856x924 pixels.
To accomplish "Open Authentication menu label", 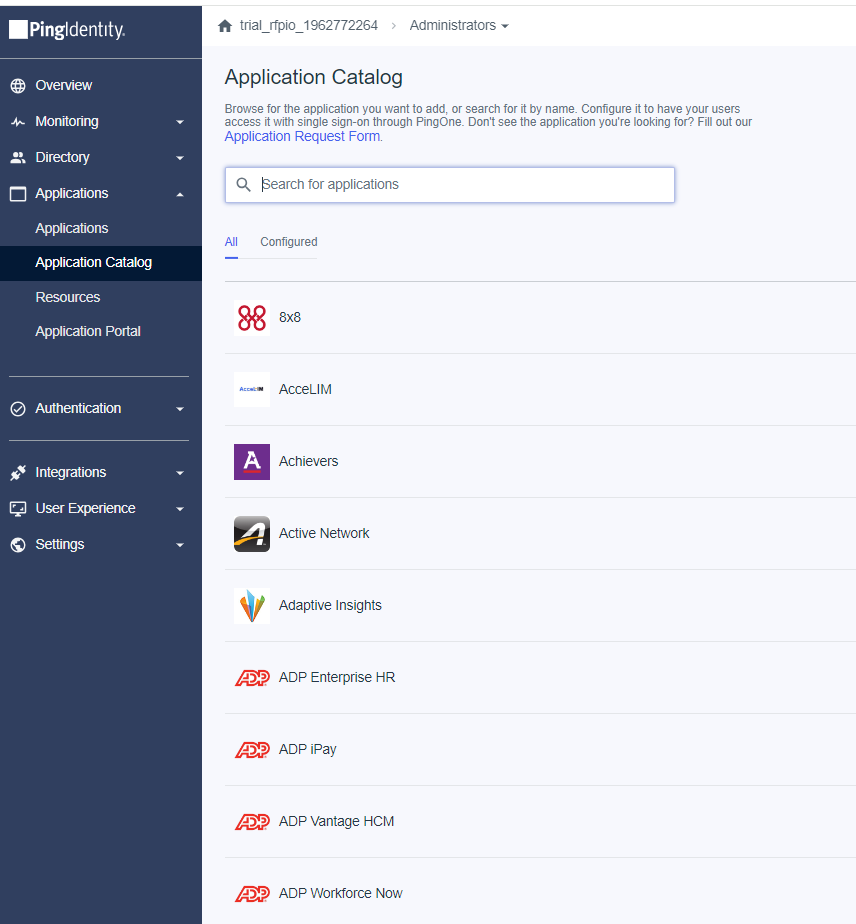I will [78, 408].
